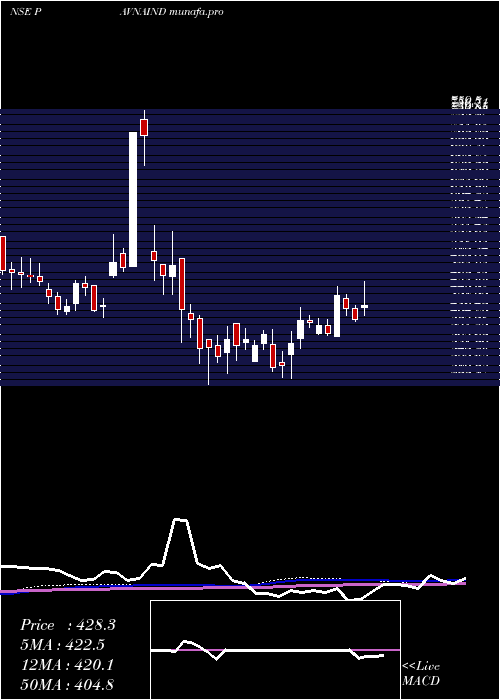Screen dimensions: 500x700
Task: Click the '50MA : 404.8' value
Action: [67, 685]
